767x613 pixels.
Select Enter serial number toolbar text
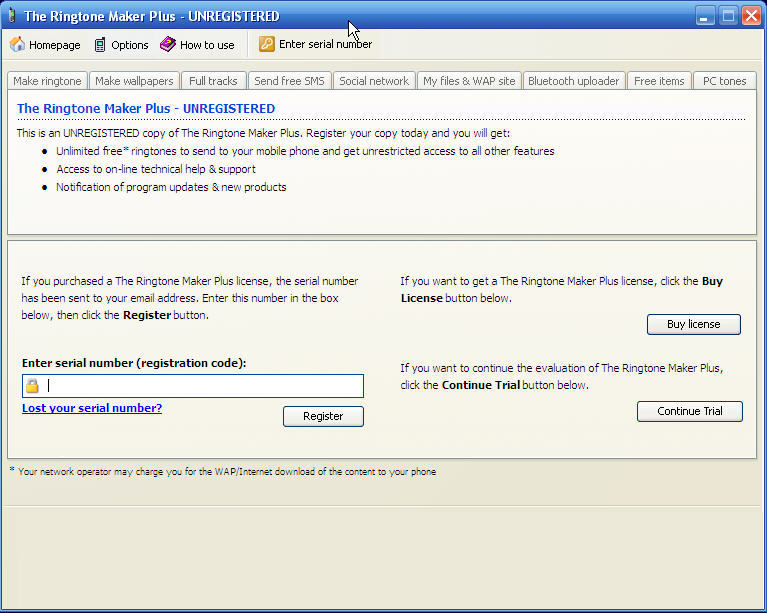click(325, 44)
